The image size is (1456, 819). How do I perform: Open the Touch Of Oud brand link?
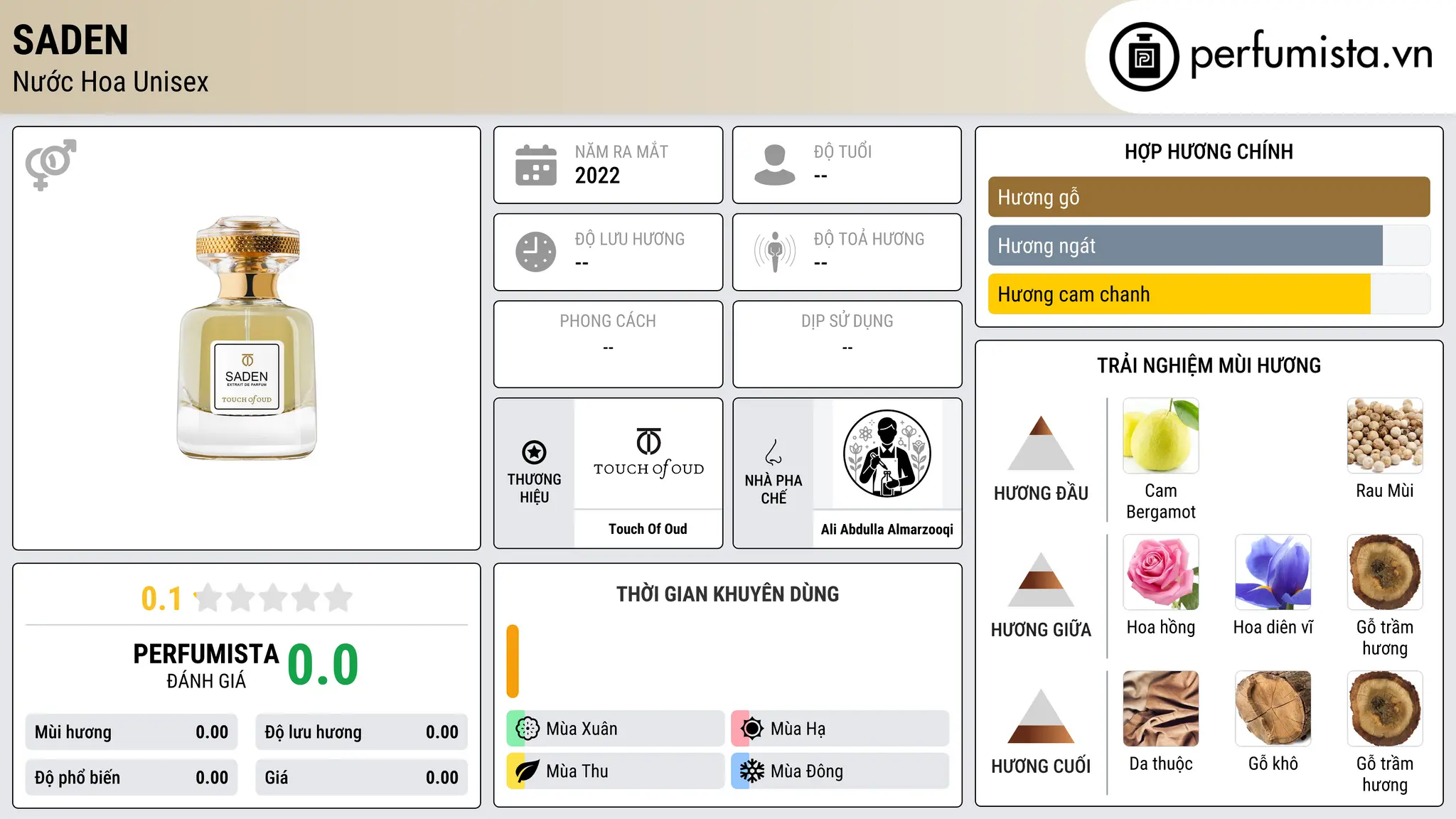[648, 529]
